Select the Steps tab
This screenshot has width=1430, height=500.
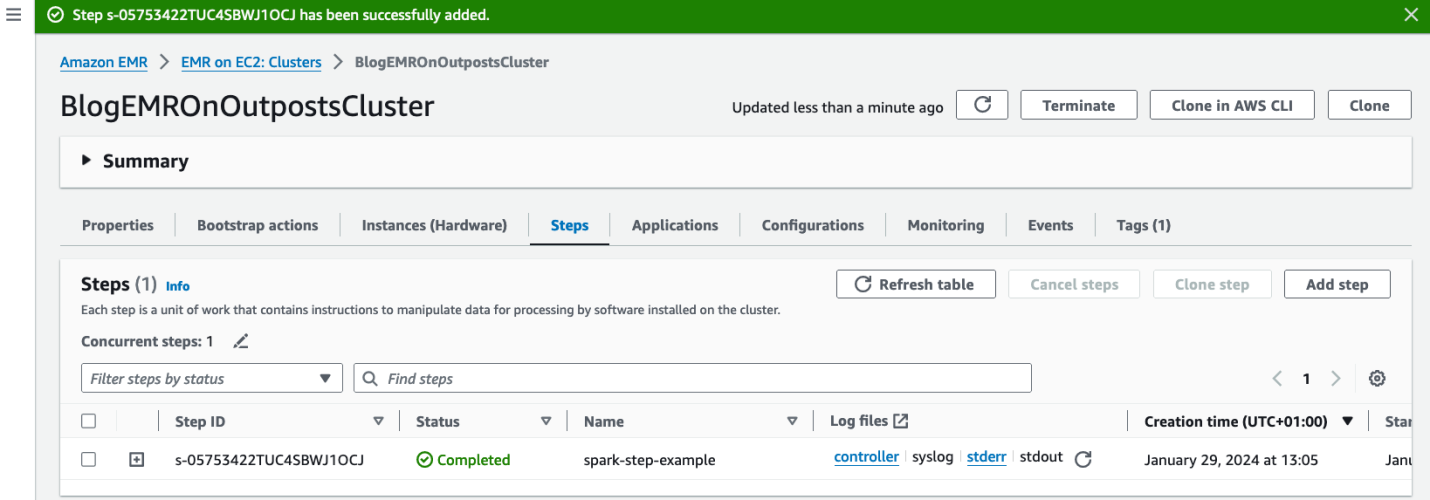pyautogui.click(x=569, y=225)
